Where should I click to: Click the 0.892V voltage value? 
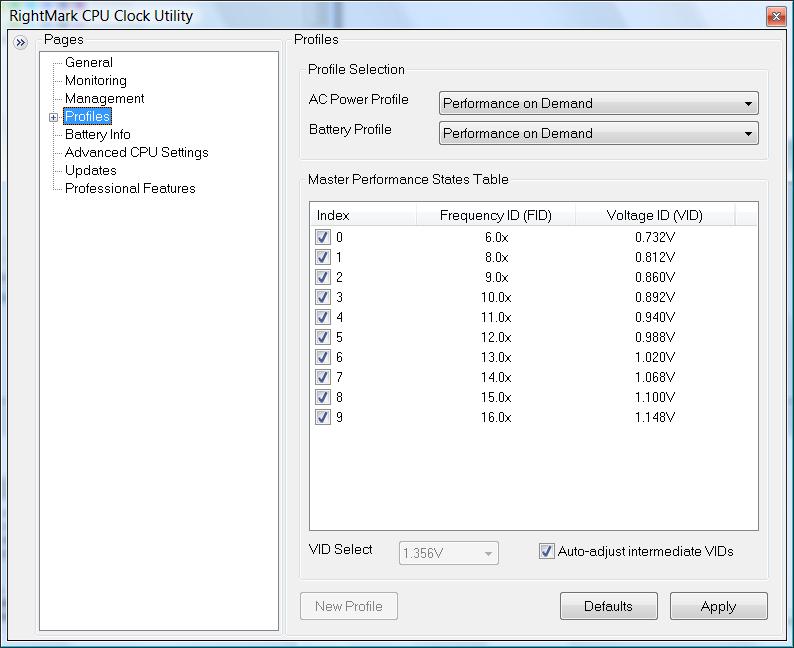[655, 297]
